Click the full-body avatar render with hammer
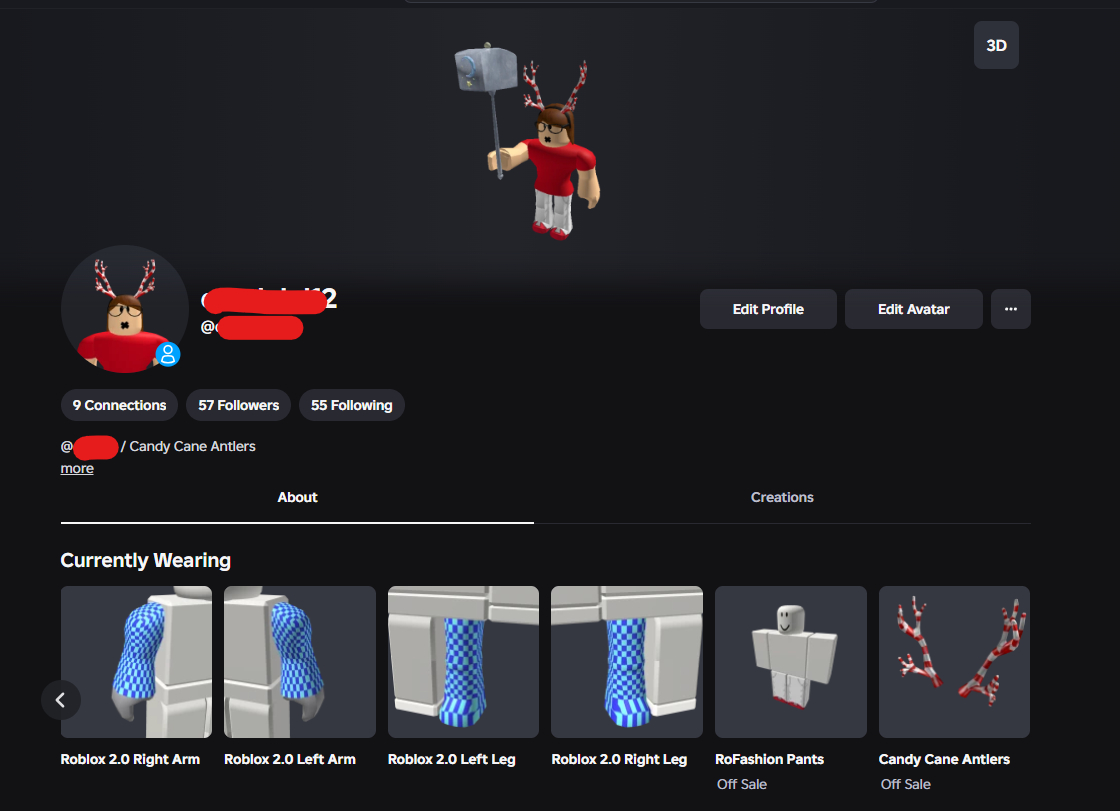Viewport: 1120px width, 811px height. pos(527,141)
